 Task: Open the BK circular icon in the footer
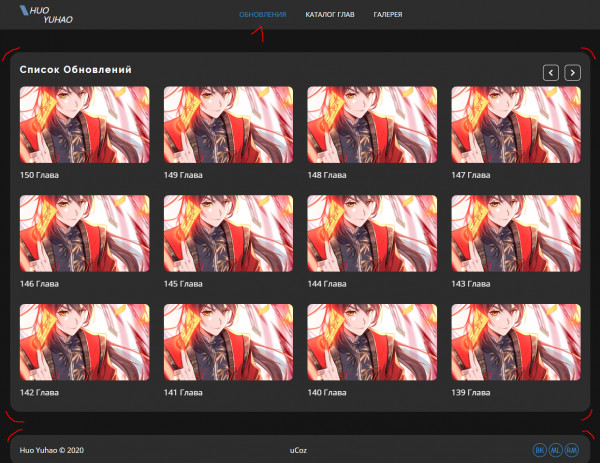pyautogui.click(x=539, y=450)
